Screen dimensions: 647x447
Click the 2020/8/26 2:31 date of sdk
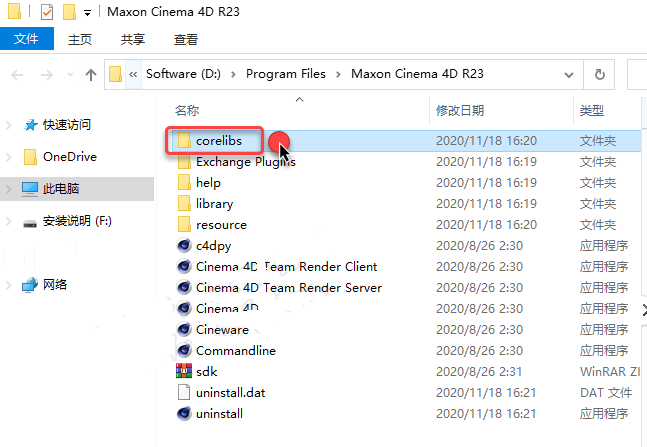click(x=479, y=371)
